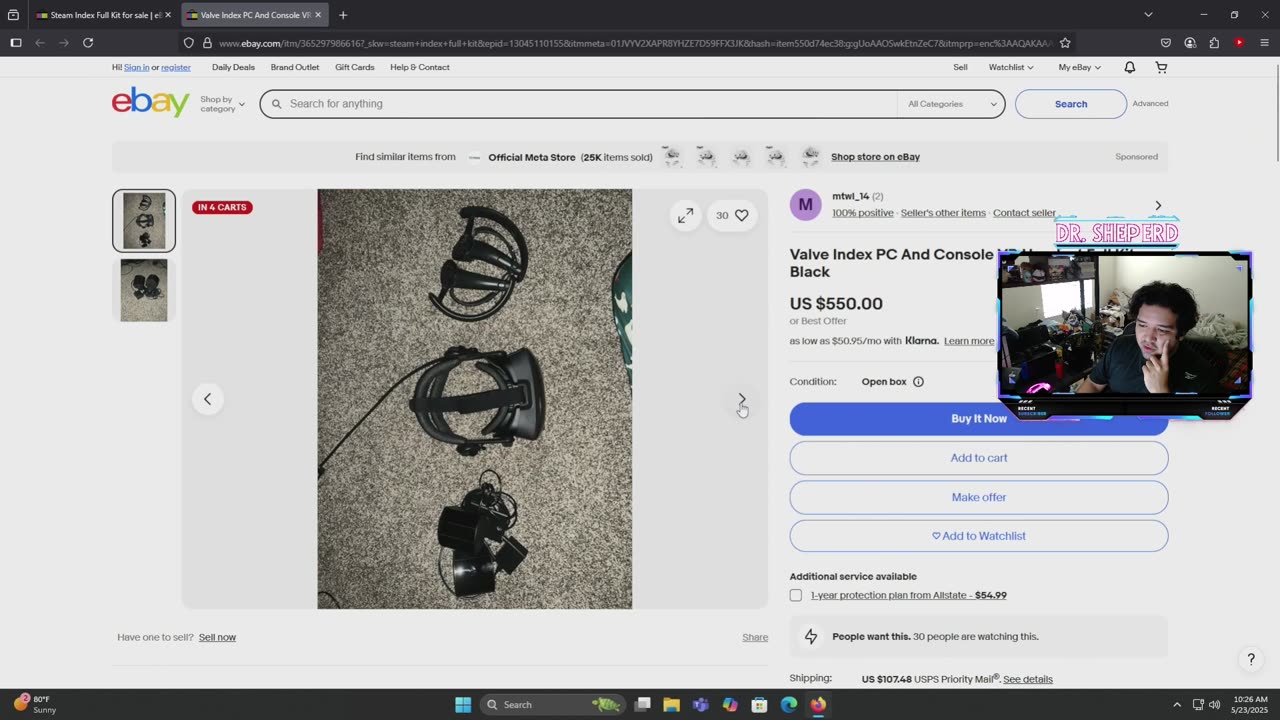1280x720 pixels.
Task: Open the taskbar volume speaker icon
Action: [x=1214, y=704]
